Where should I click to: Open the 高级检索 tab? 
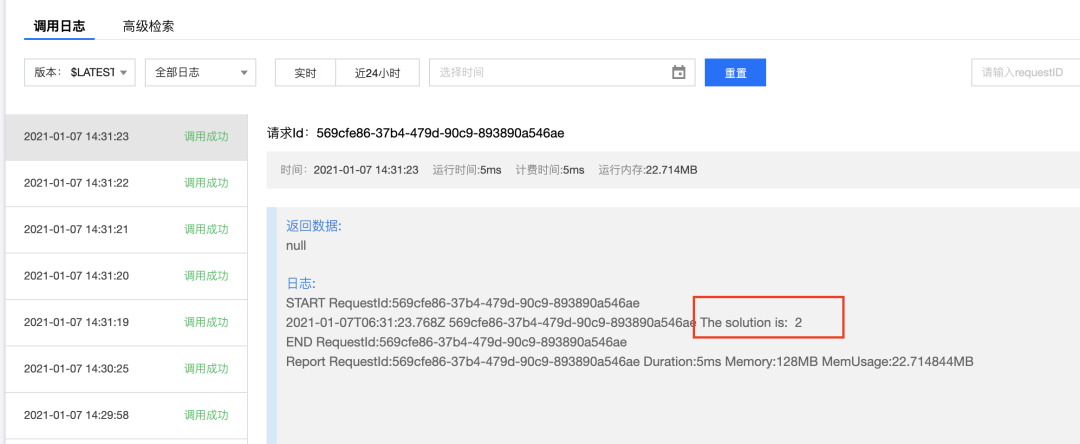pos(148,27)
